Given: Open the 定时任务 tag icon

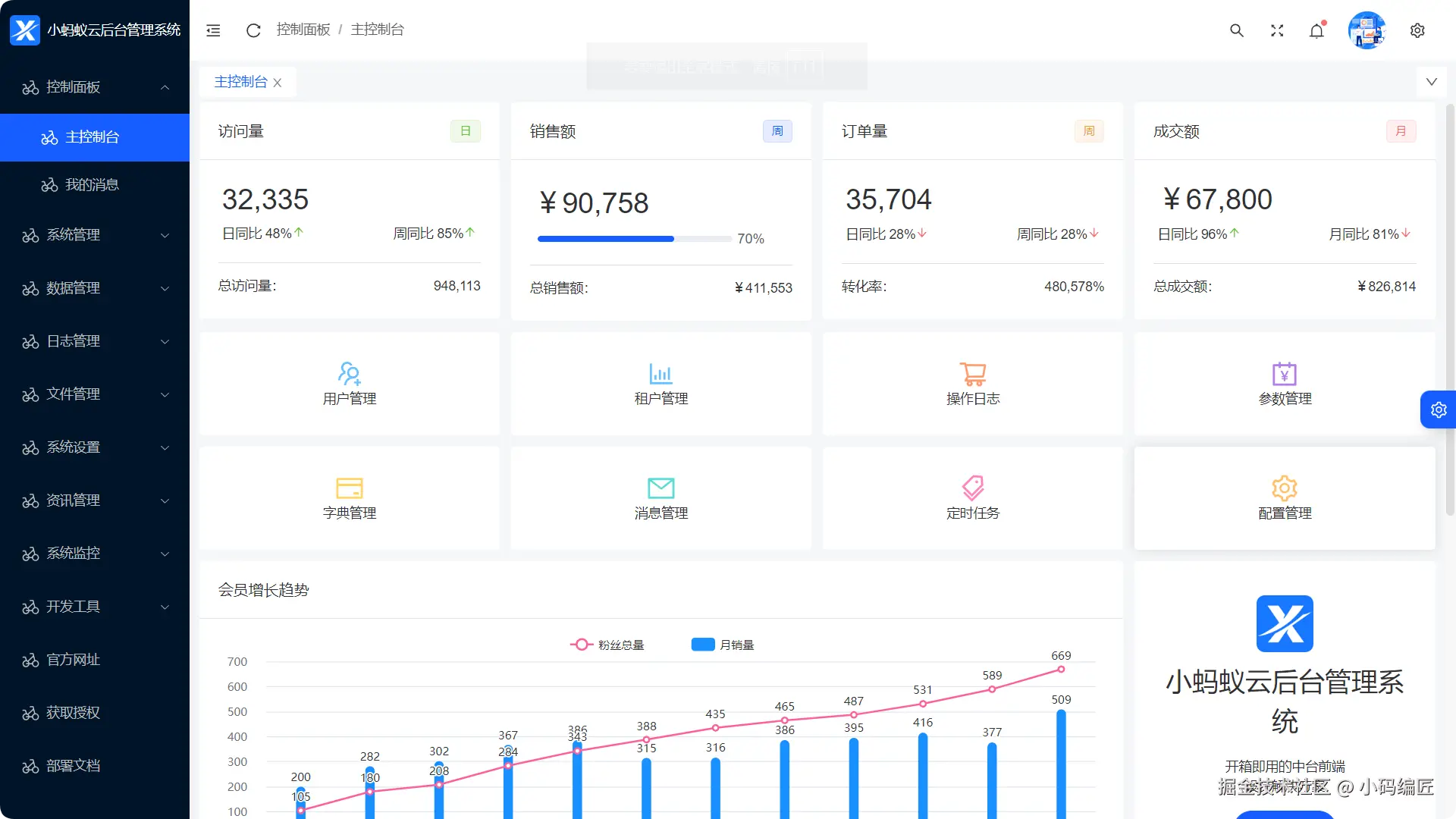Looking at the screenshot, I should click(x=973, y=488).
